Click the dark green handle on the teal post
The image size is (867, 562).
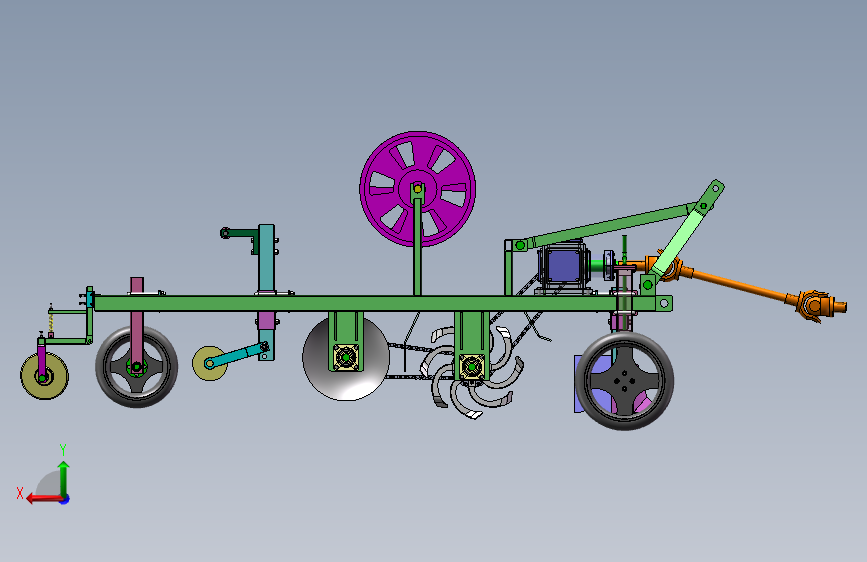click(239, 233)
